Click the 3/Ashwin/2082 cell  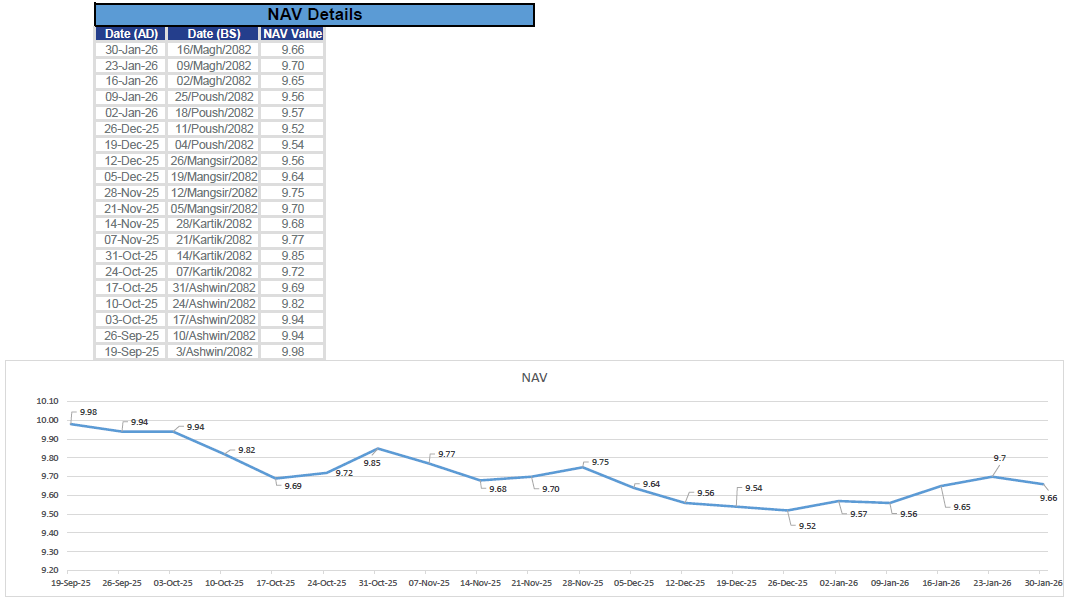coord(212,351)
